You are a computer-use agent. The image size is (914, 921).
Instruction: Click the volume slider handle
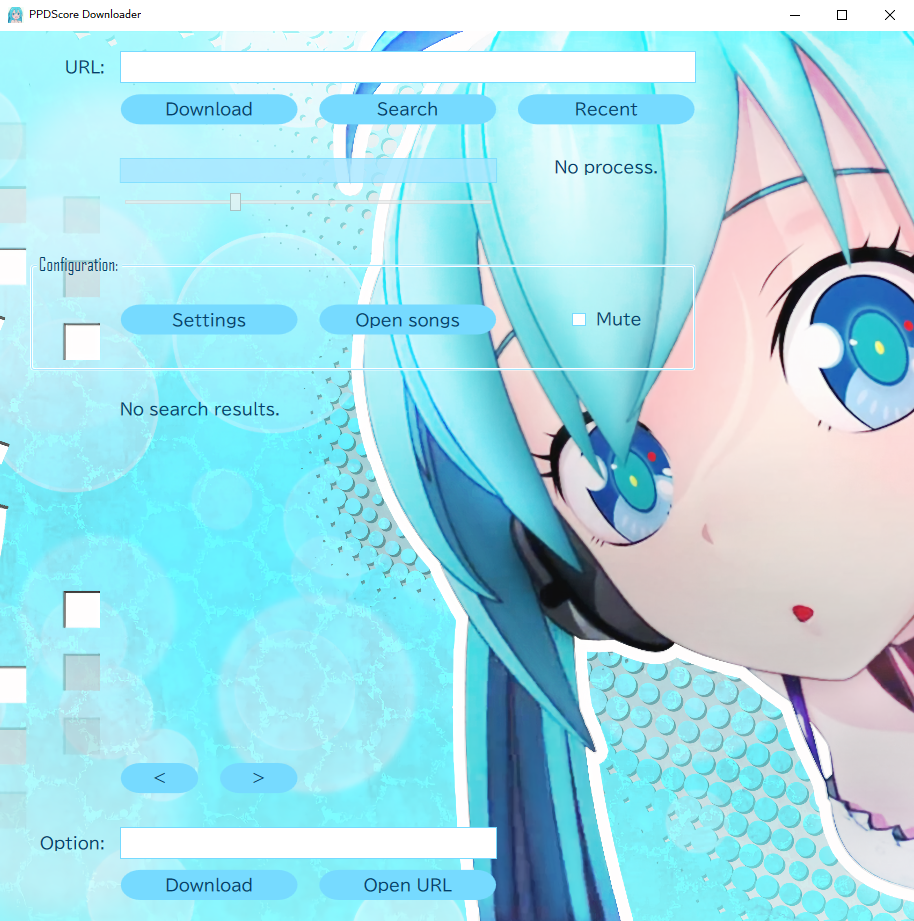click(x=235, y=202)
